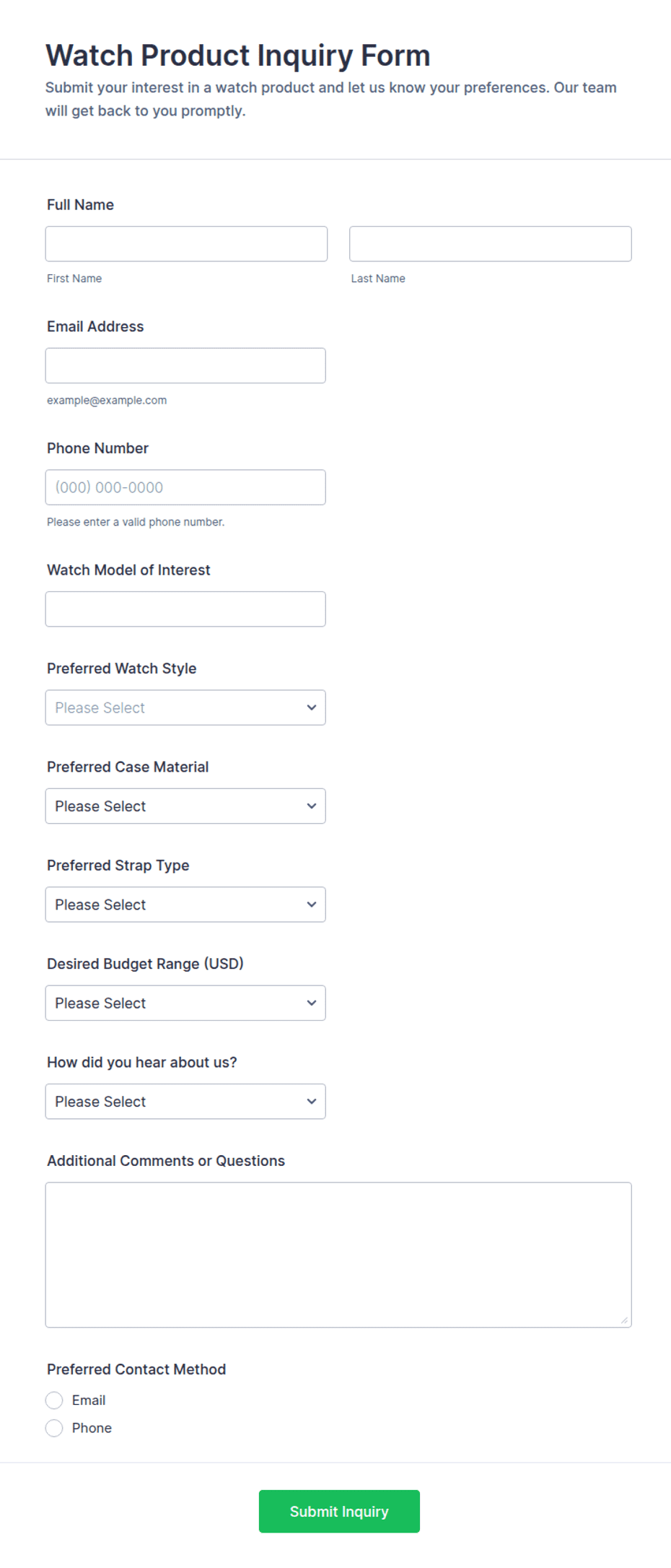The width and height of the screenshot is (671, 1568).
Task: Open the Preferred Strap Type dropdown
Action: tap(185, 905)
